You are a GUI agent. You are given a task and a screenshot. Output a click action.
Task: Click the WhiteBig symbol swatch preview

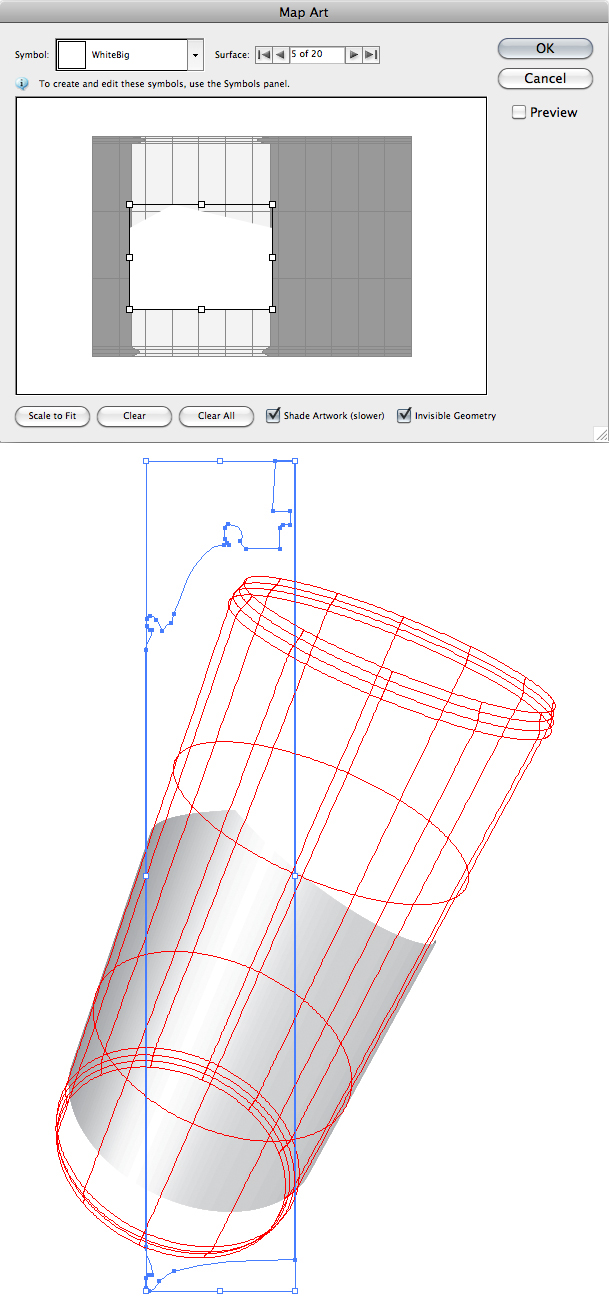[72, 55]
